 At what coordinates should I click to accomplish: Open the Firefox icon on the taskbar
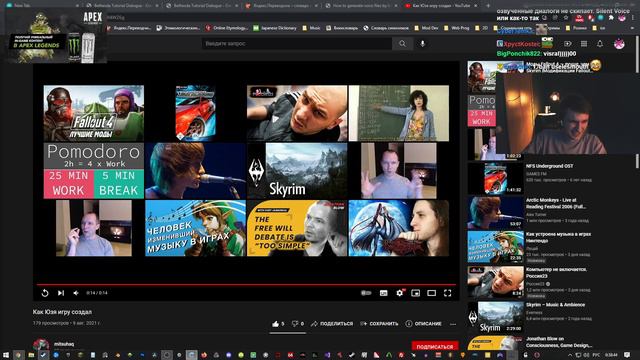(204, 355)
